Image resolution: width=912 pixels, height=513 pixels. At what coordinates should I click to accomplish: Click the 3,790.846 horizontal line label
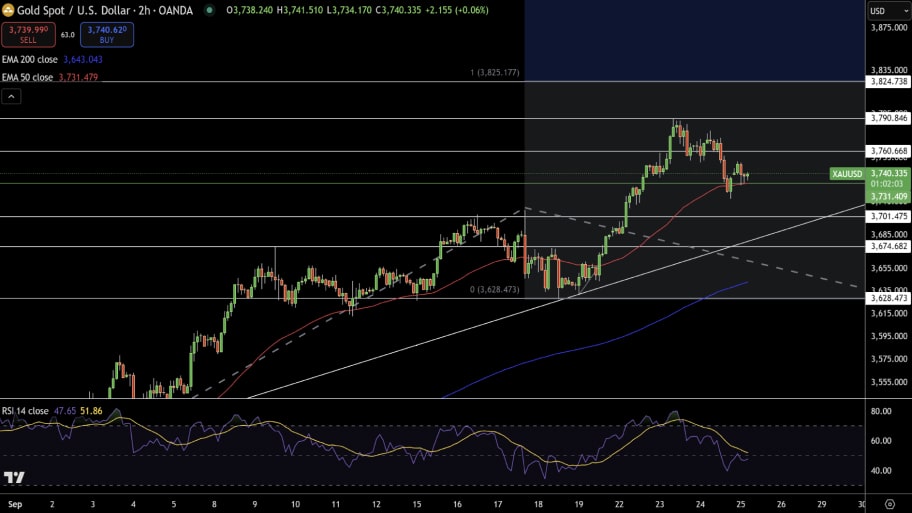888,118
